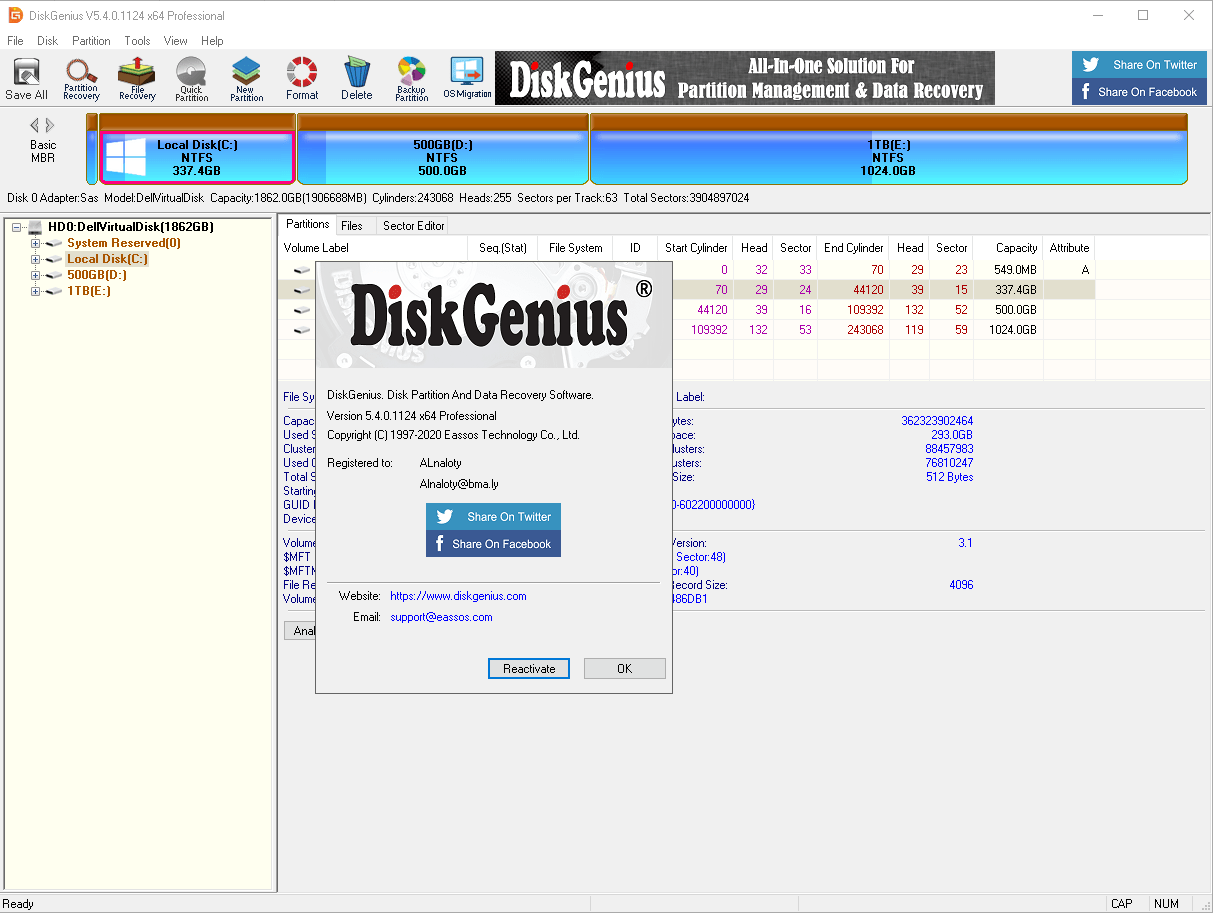Click the drive icon beside 500GB(D:) in the tree

click(54, 275)
